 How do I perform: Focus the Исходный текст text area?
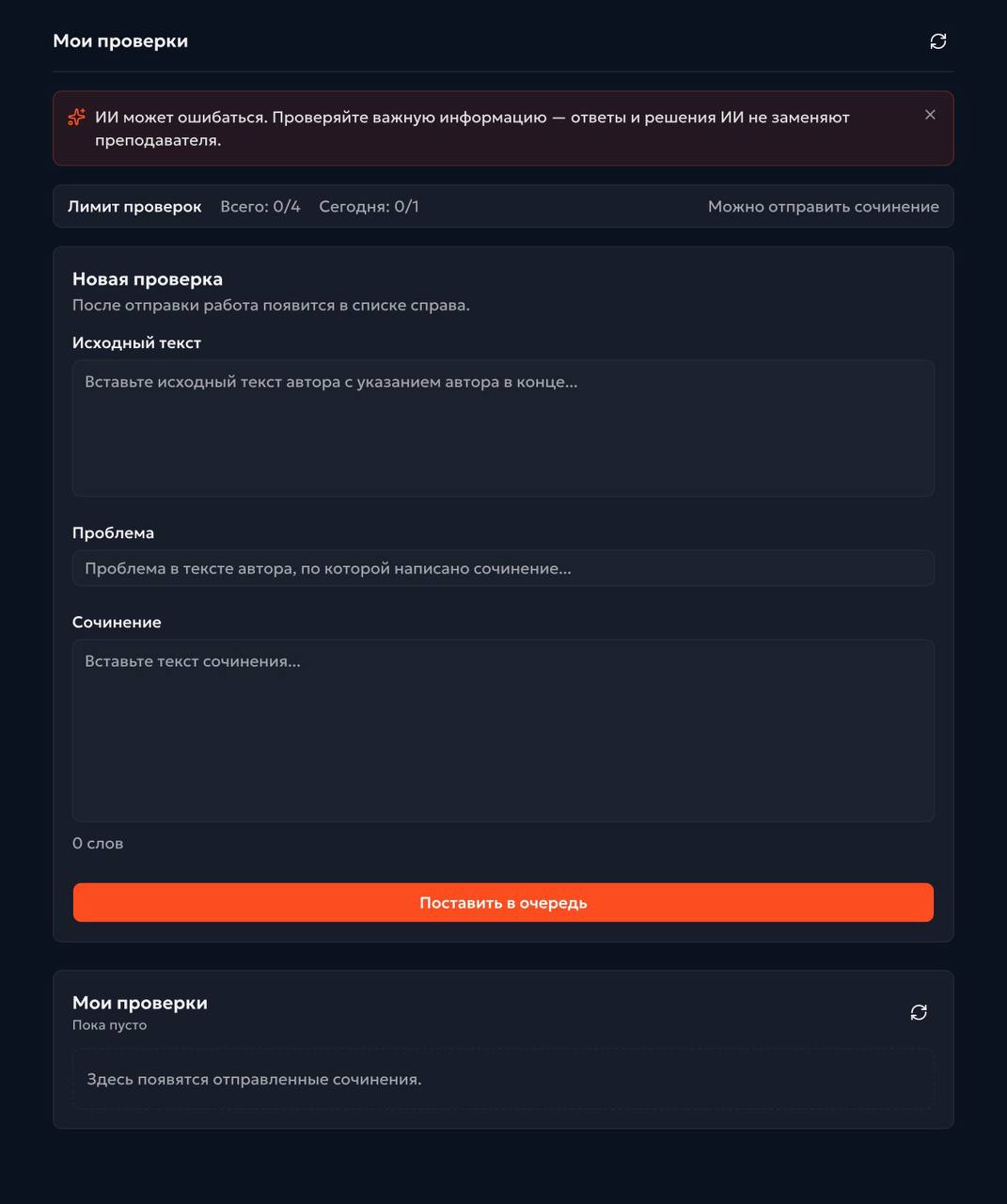point(503,428)
